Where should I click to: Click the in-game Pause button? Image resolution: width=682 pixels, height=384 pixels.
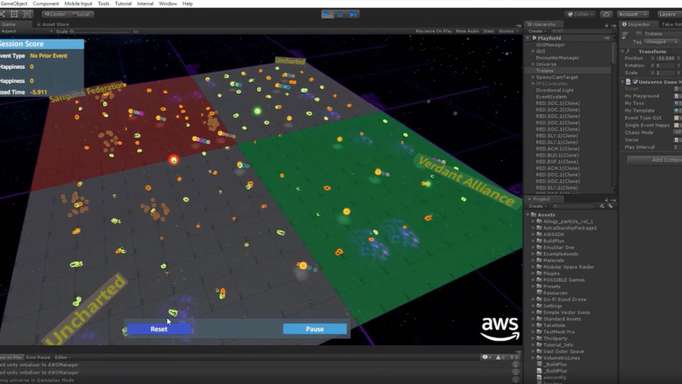(x=314, y=329)
